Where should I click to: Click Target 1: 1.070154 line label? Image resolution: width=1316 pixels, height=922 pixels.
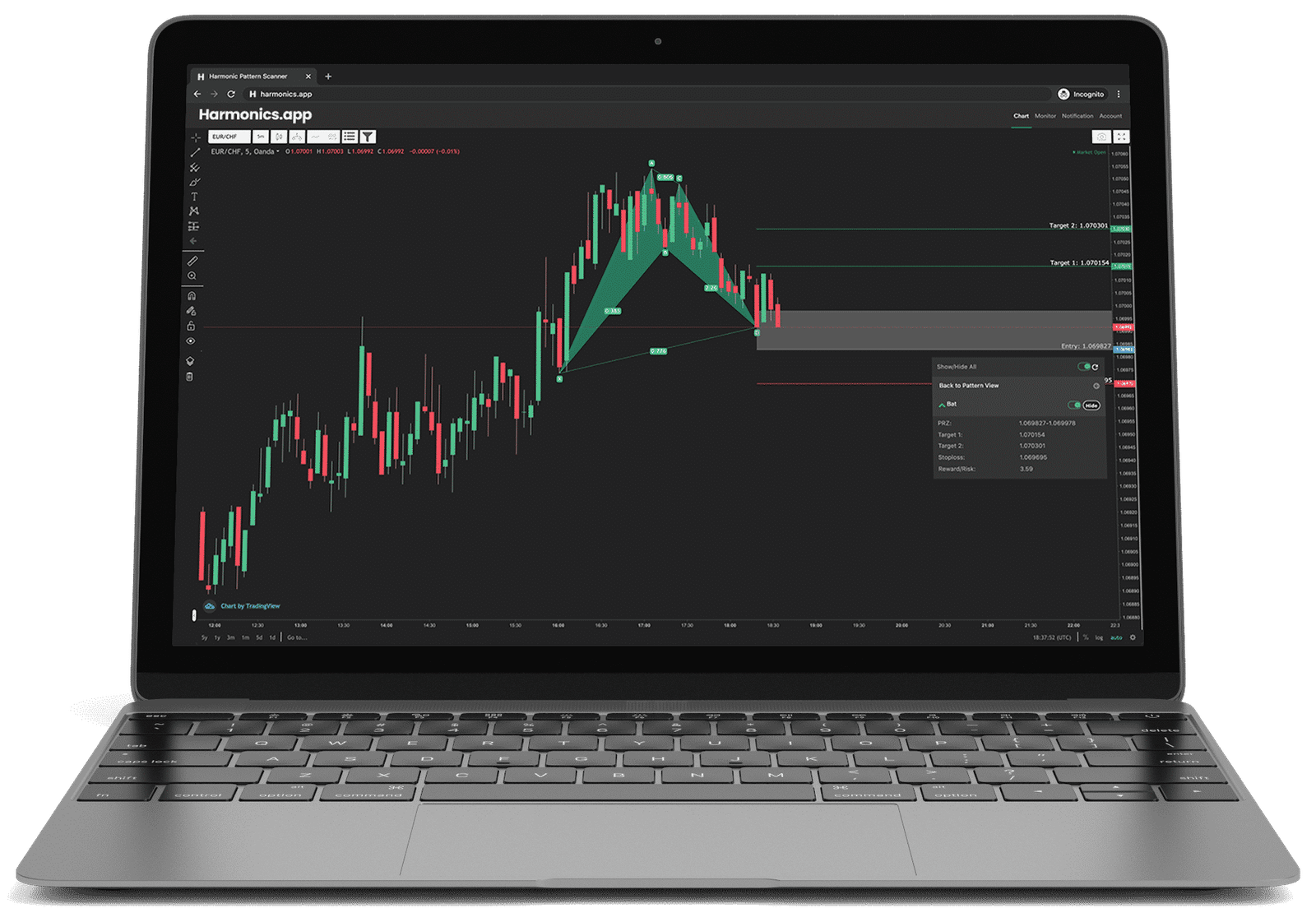click(x=1079, y=263)
